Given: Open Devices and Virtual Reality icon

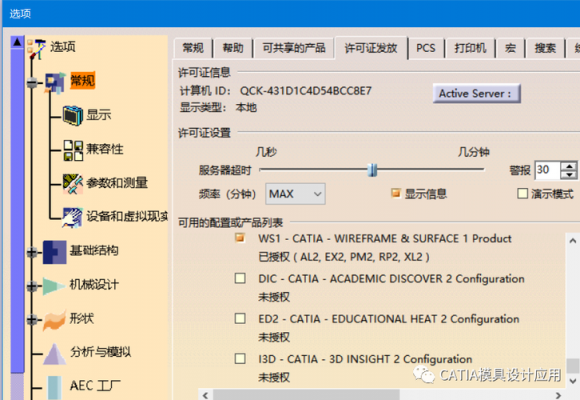Looking at the screenshot, I should 72,217.
